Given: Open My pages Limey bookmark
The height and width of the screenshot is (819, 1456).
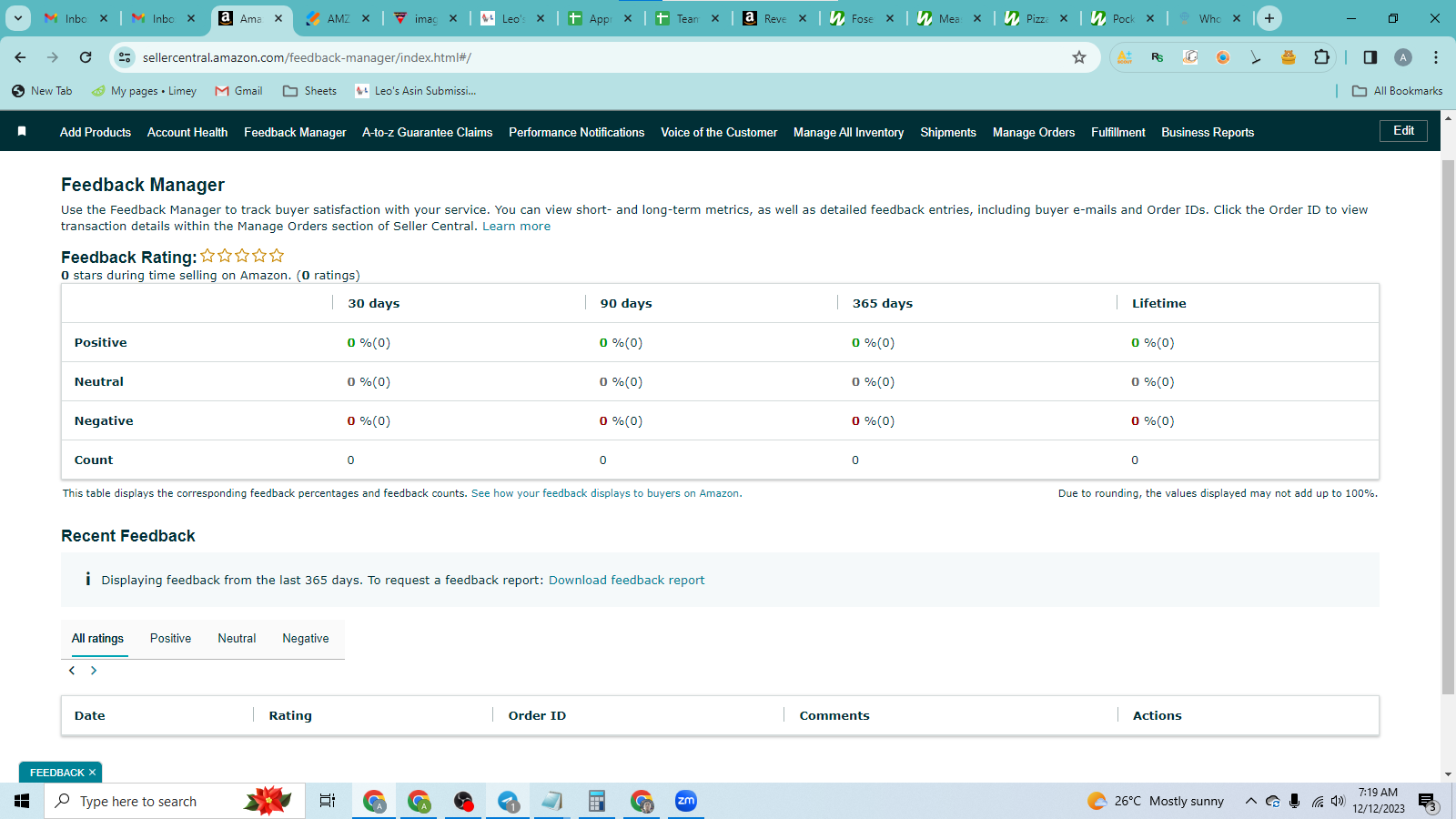Looking at the screenshot, I should tap(144, 91).
